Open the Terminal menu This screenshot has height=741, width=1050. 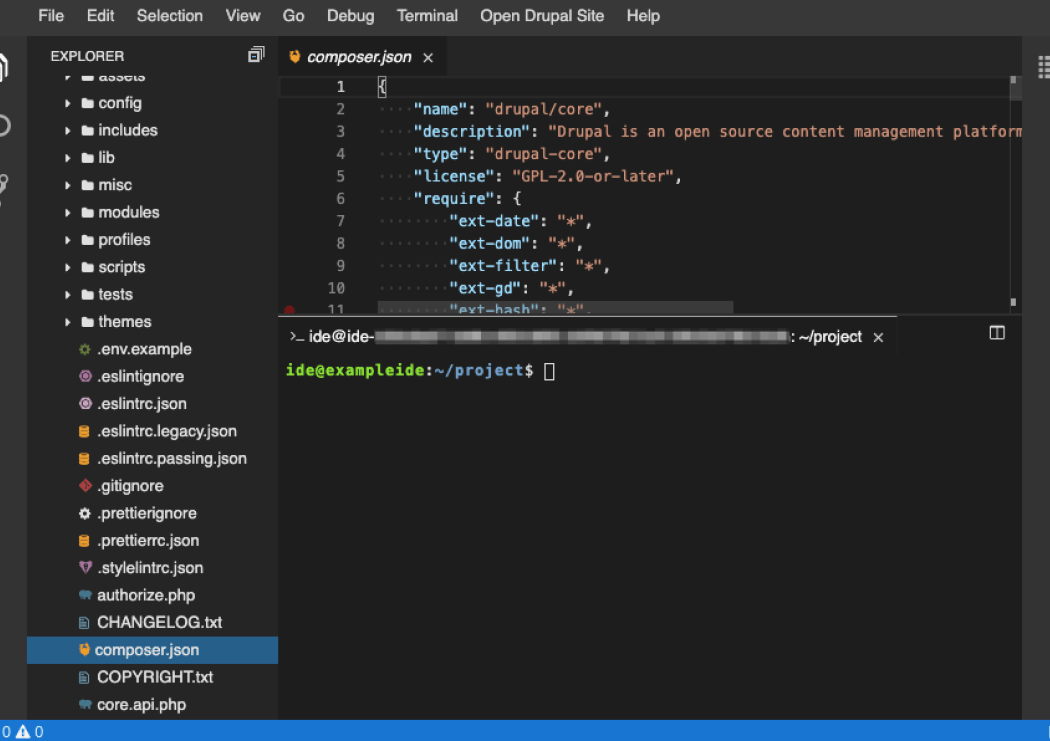(427, 16)
